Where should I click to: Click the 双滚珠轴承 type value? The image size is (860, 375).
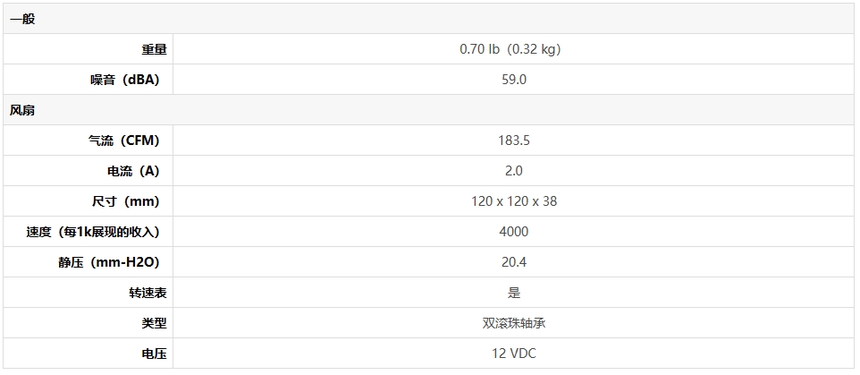click(x=514, y=323)
